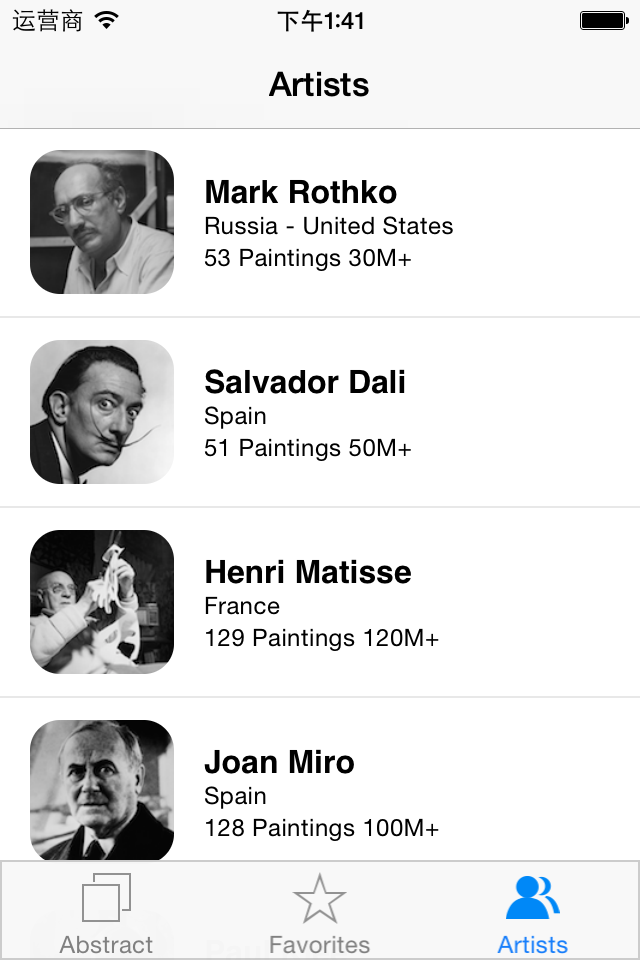The height and width of the screenshot is (960, 640).
Task: Tap the '53 Paintings 30M+' text
Action: coord(307,258)
